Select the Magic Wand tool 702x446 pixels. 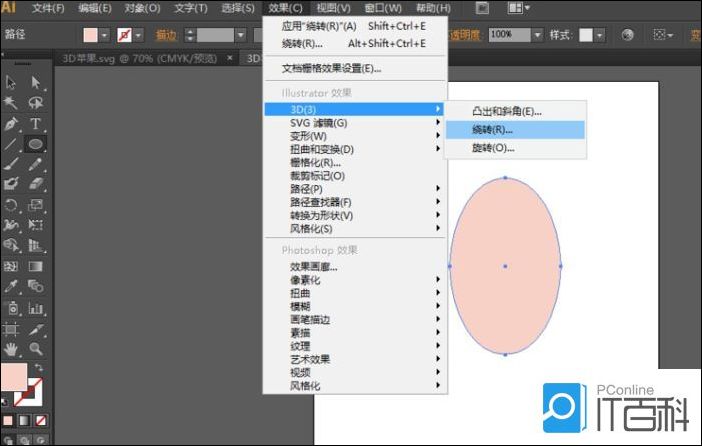tap(11, 103)
